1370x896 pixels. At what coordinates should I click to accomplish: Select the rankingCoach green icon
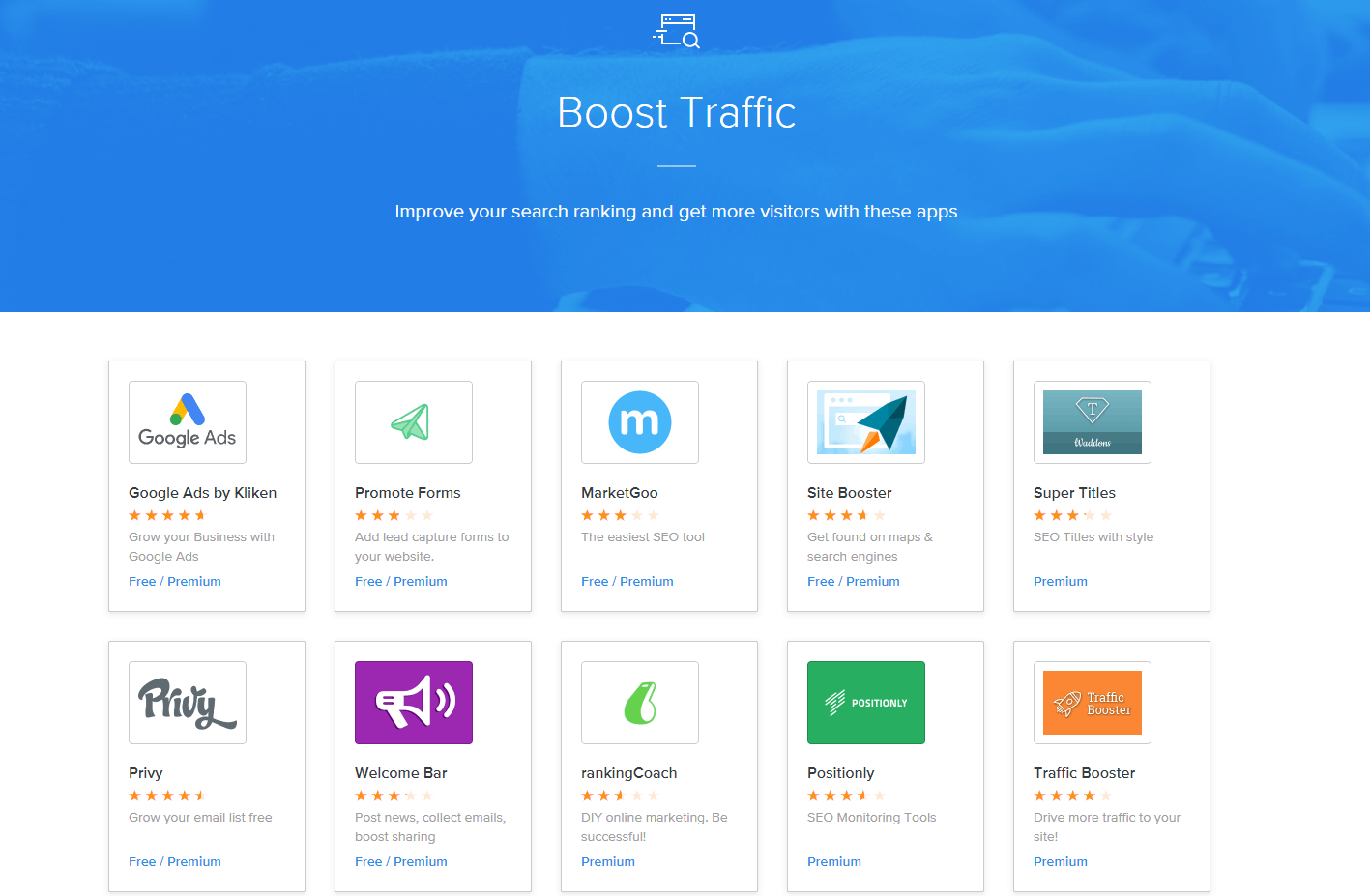point(640,703)
